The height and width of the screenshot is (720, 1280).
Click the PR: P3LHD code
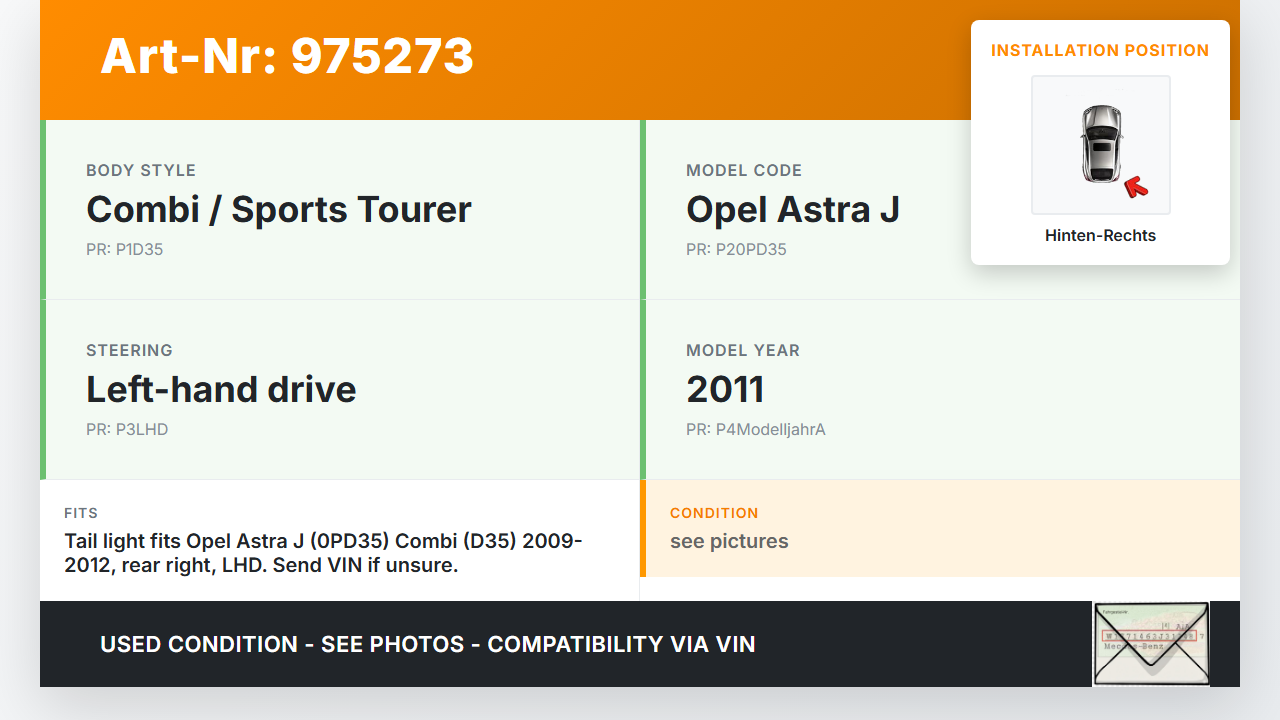coord(127,430)
